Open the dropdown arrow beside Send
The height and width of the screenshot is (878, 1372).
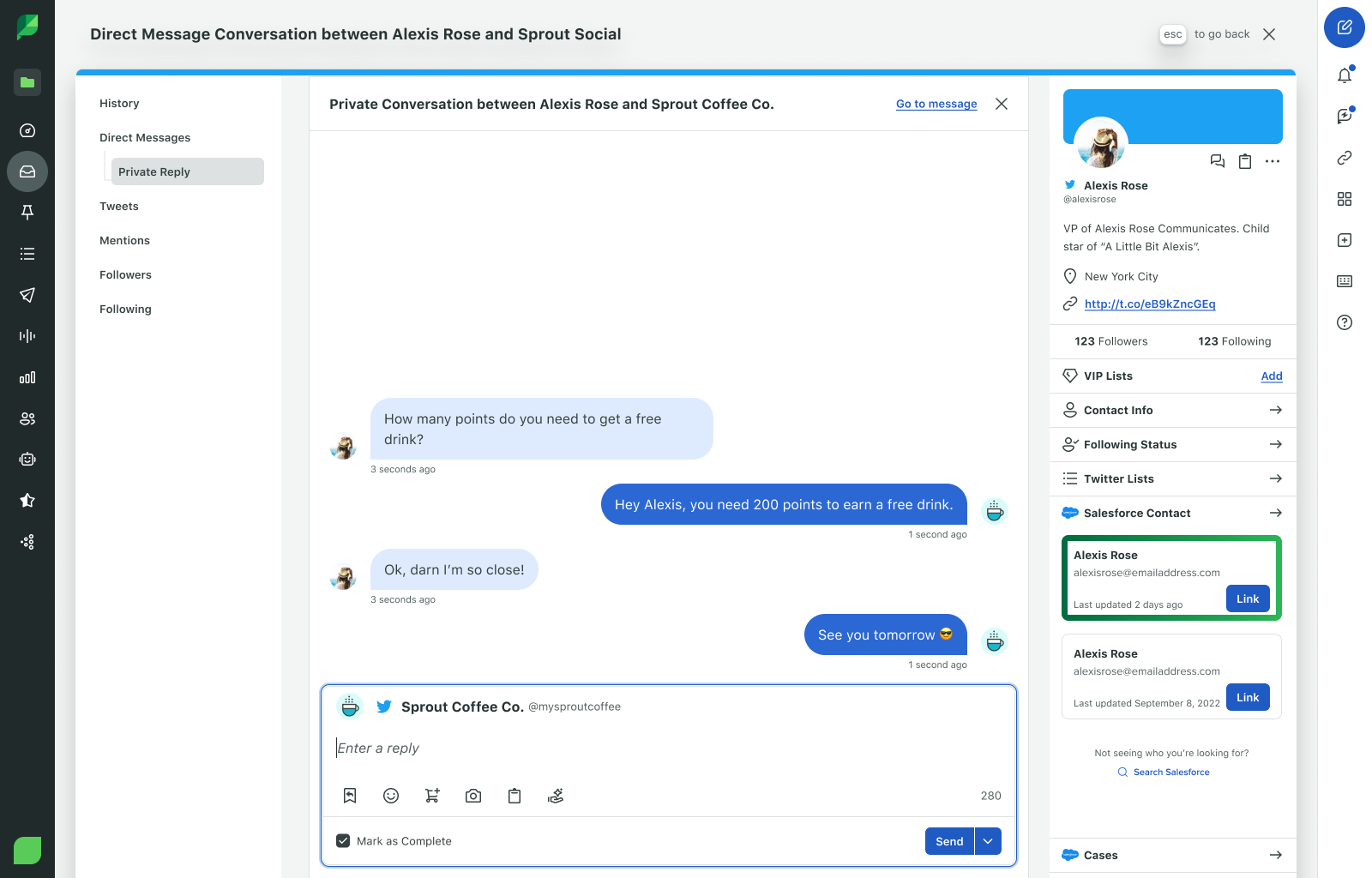coord(988,841)
